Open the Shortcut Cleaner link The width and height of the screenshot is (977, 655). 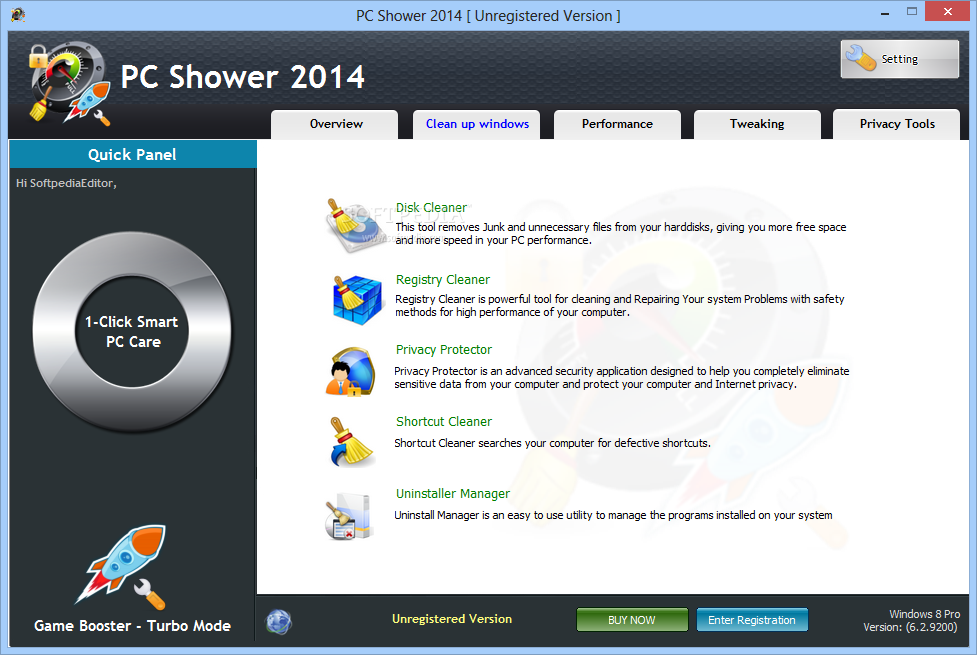444,422
